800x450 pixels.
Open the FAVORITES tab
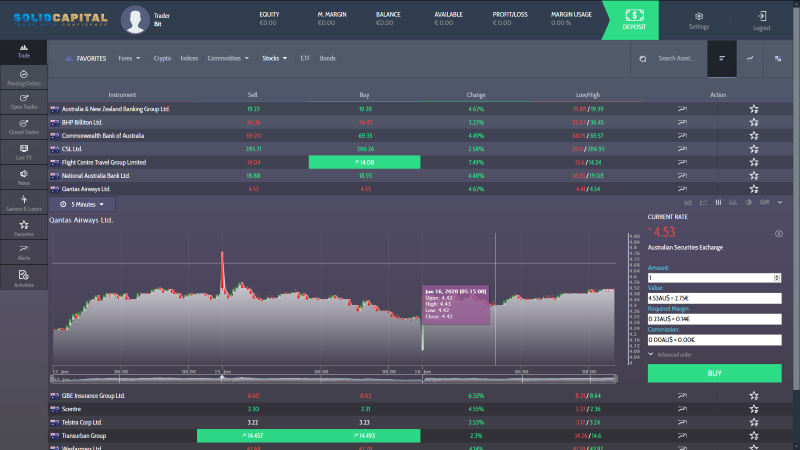86,59
